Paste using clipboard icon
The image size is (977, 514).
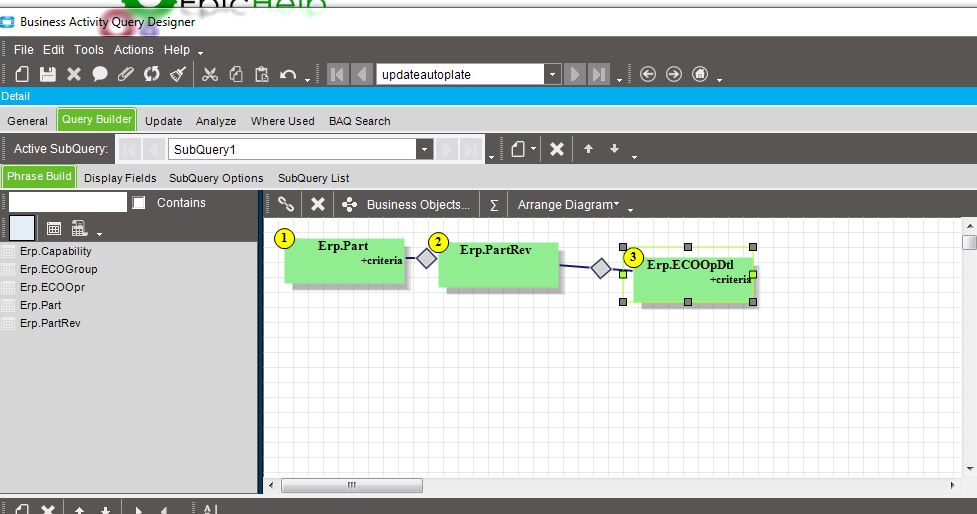[262, 74]
